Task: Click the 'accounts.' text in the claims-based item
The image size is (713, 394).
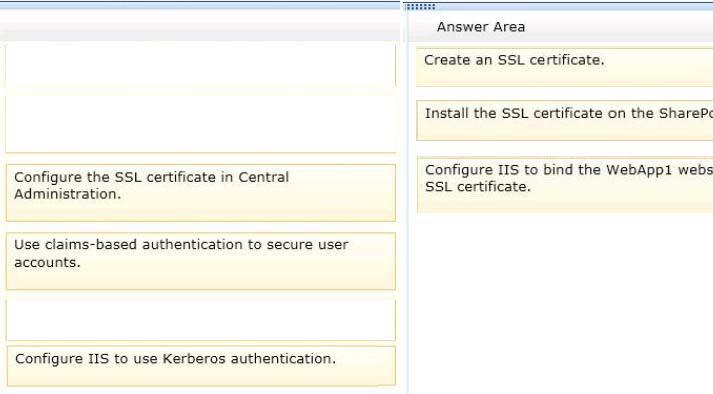Action: [47, 263]
